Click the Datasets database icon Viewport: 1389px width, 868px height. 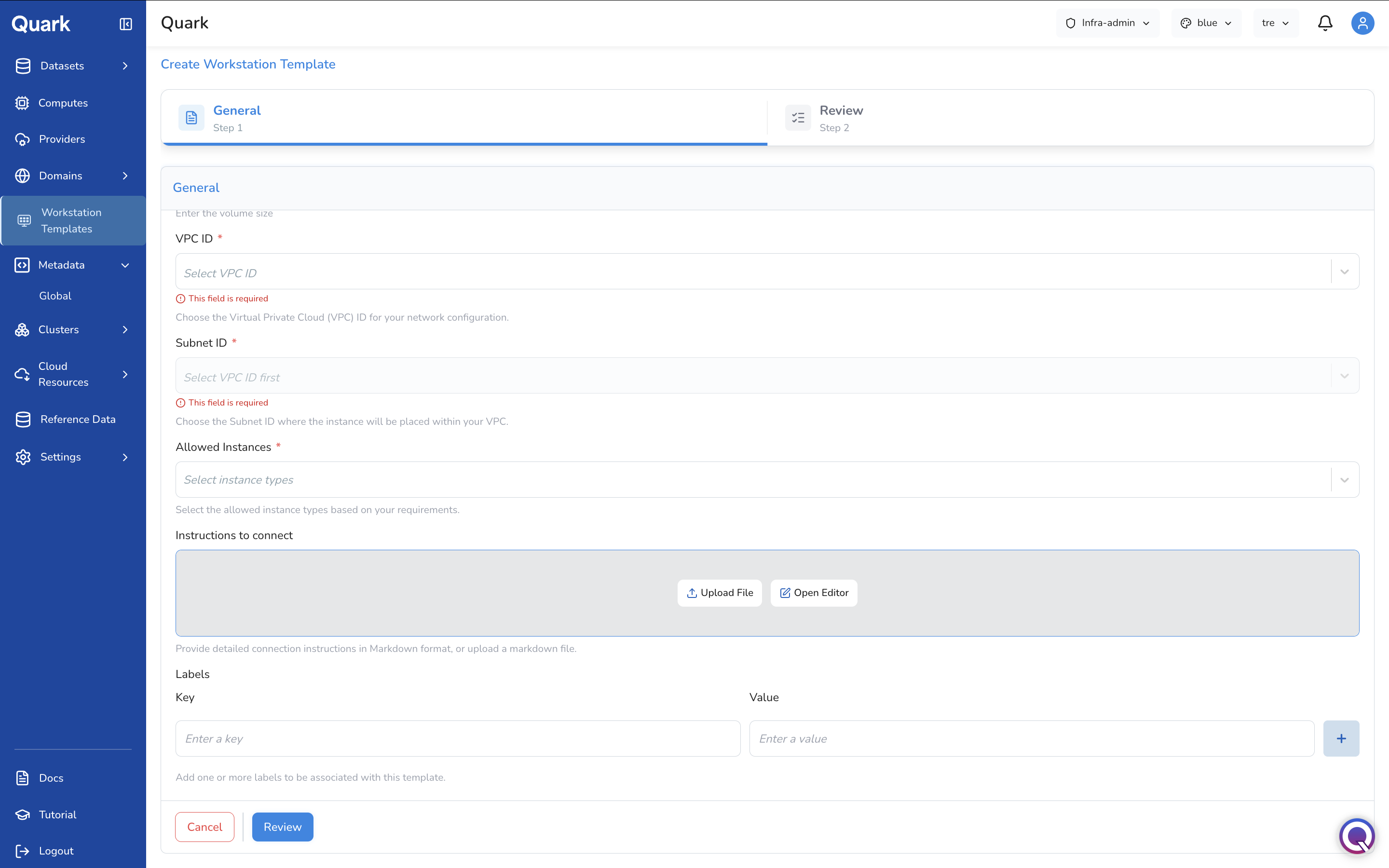coord(23,66)
